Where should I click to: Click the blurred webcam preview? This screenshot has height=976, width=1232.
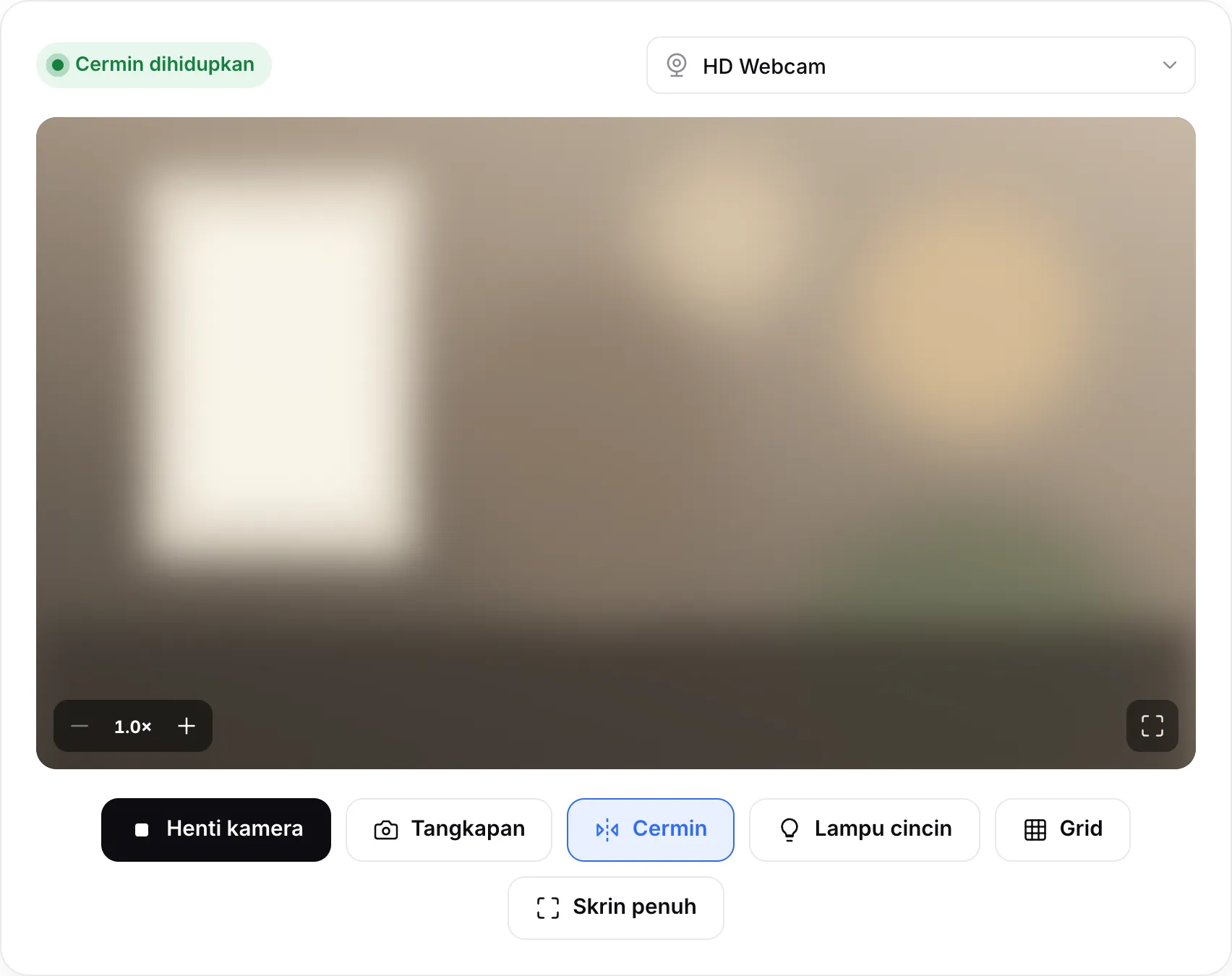(x=616, y=442)
